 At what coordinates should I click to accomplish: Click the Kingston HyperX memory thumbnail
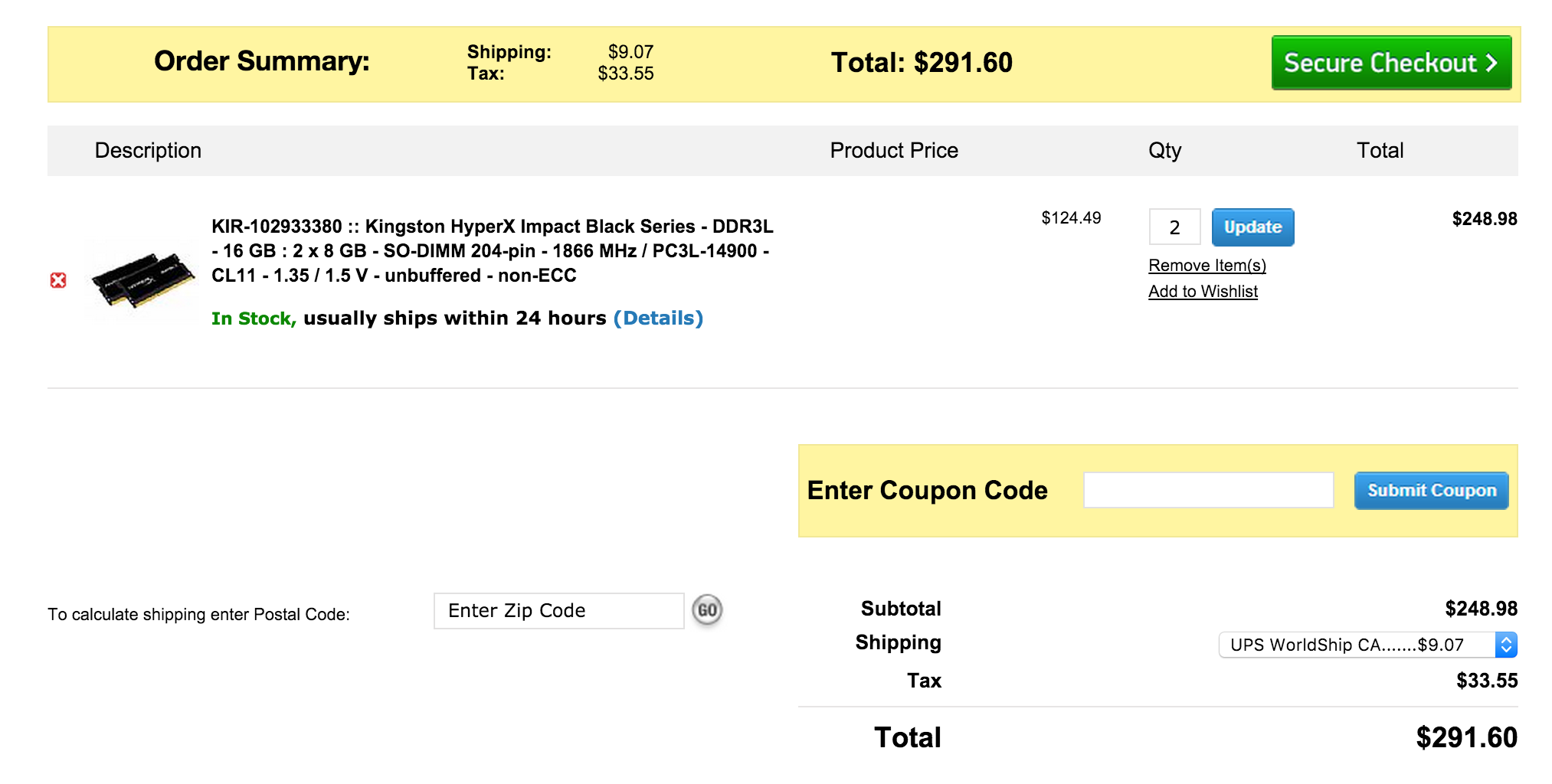coord(143,280)
